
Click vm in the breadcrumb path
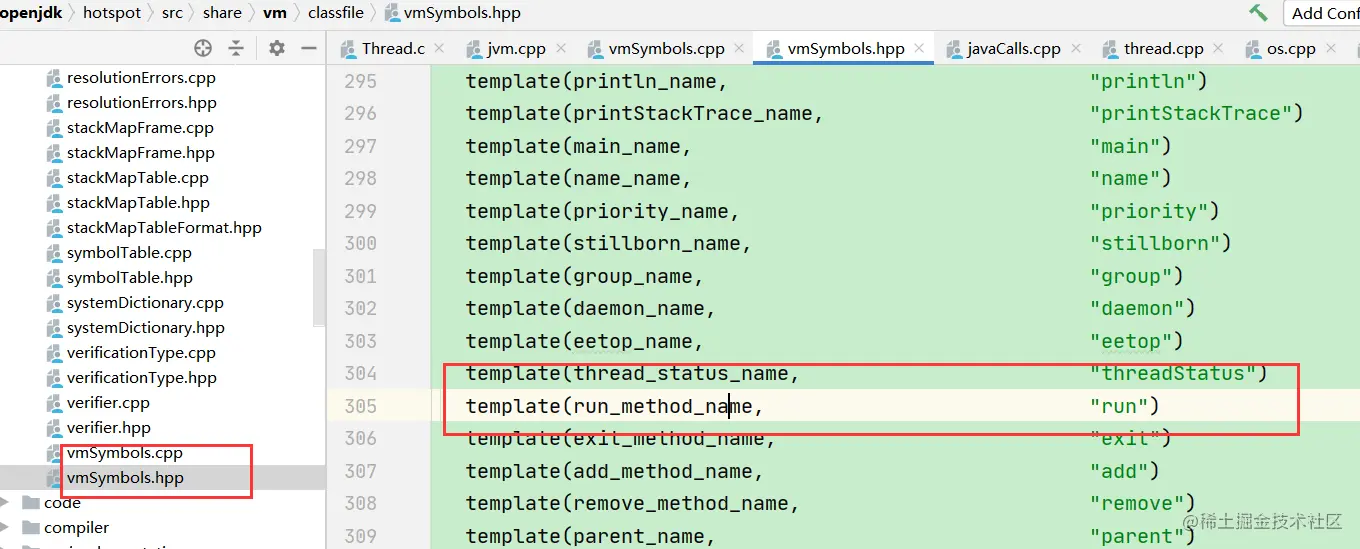(x=274, y=13)
